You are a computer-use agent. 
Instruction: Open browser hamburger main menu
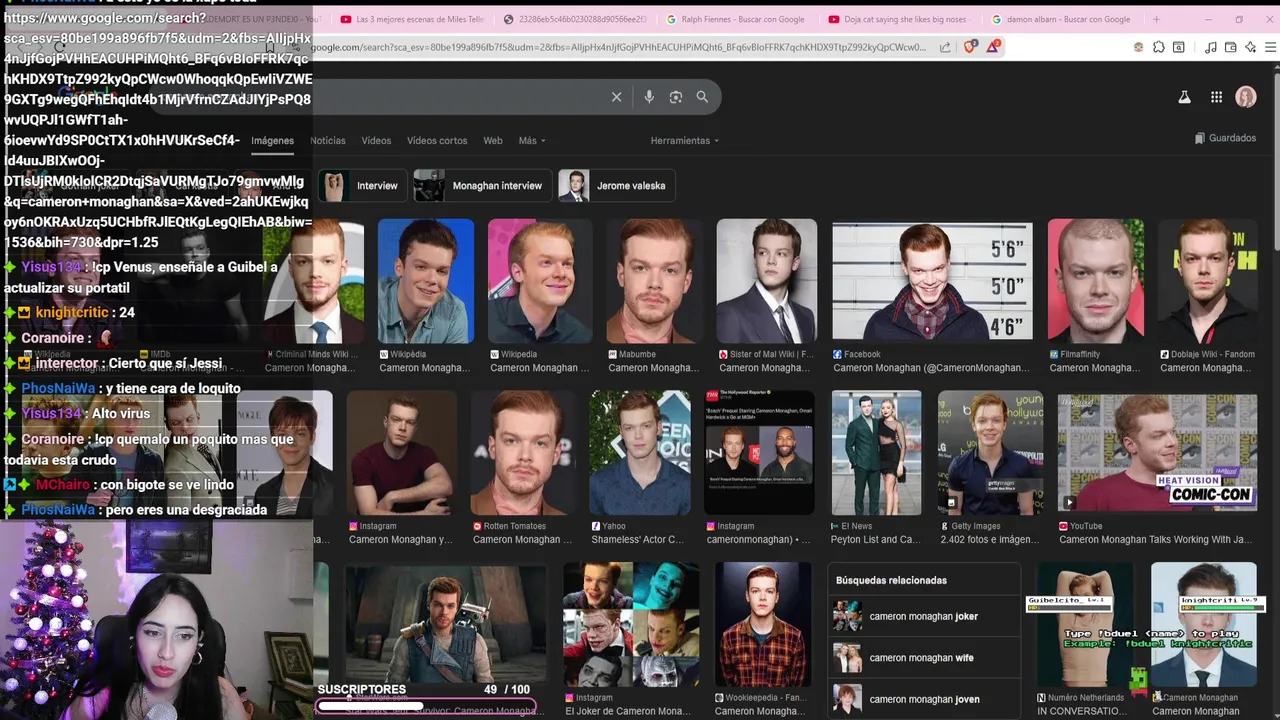(1269, 47)
